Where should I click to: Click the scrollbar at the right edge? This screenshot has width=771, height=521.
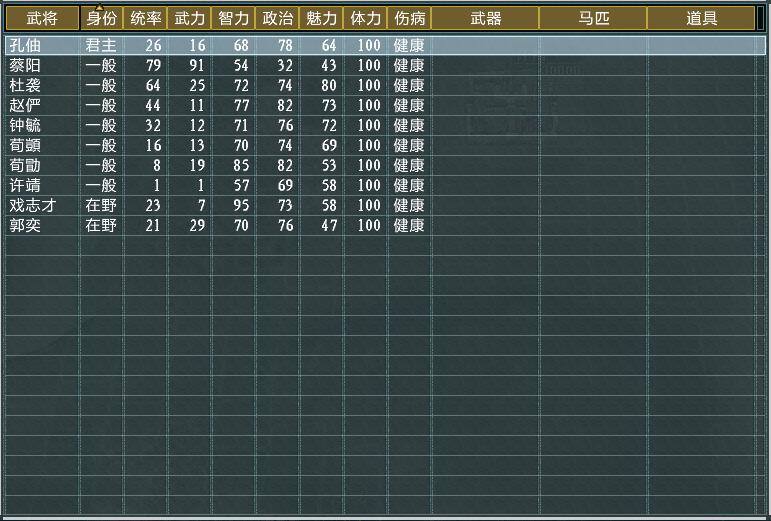(x=761, y=19)
